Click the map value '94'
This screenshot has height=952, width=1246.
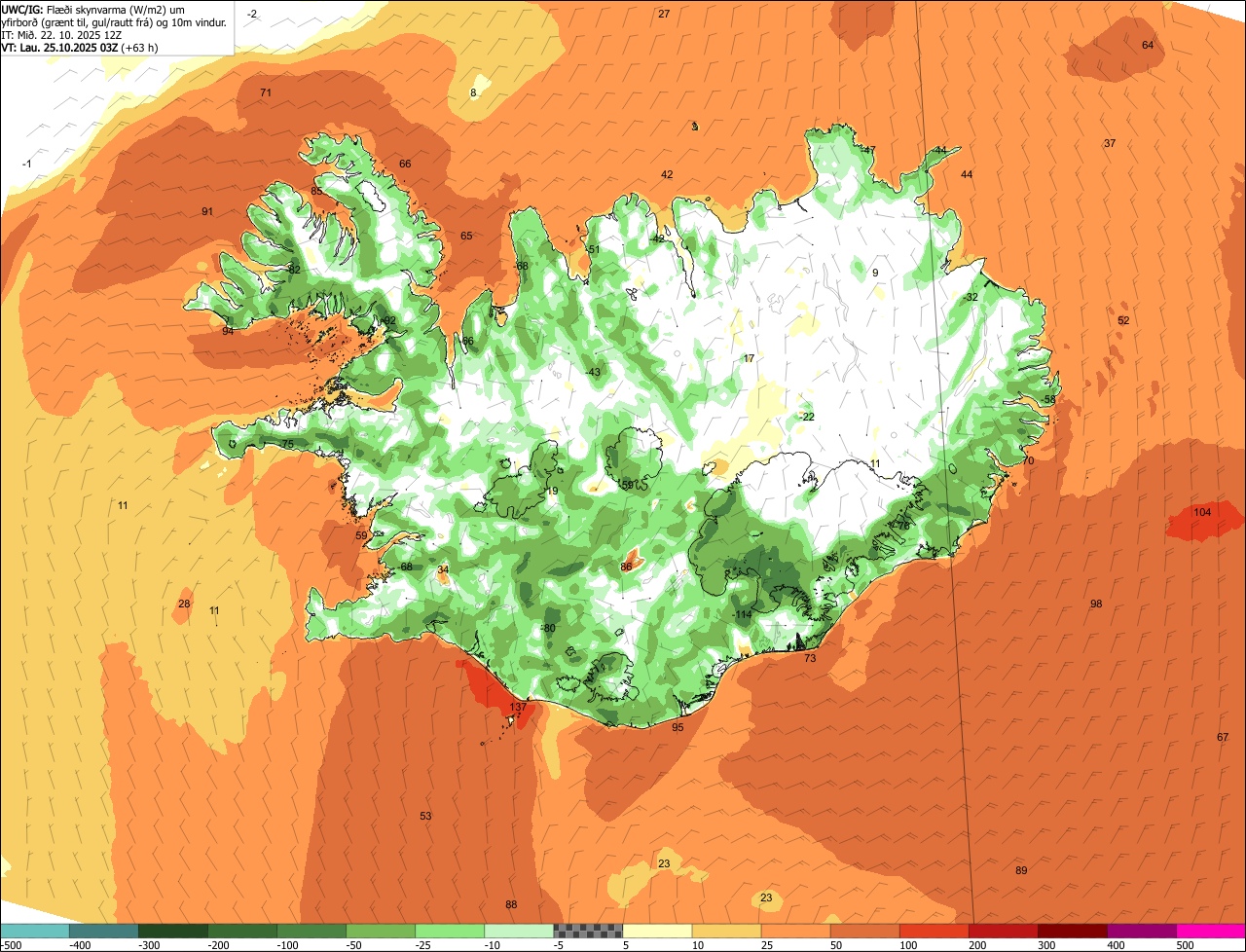click(x=228, y=331)
